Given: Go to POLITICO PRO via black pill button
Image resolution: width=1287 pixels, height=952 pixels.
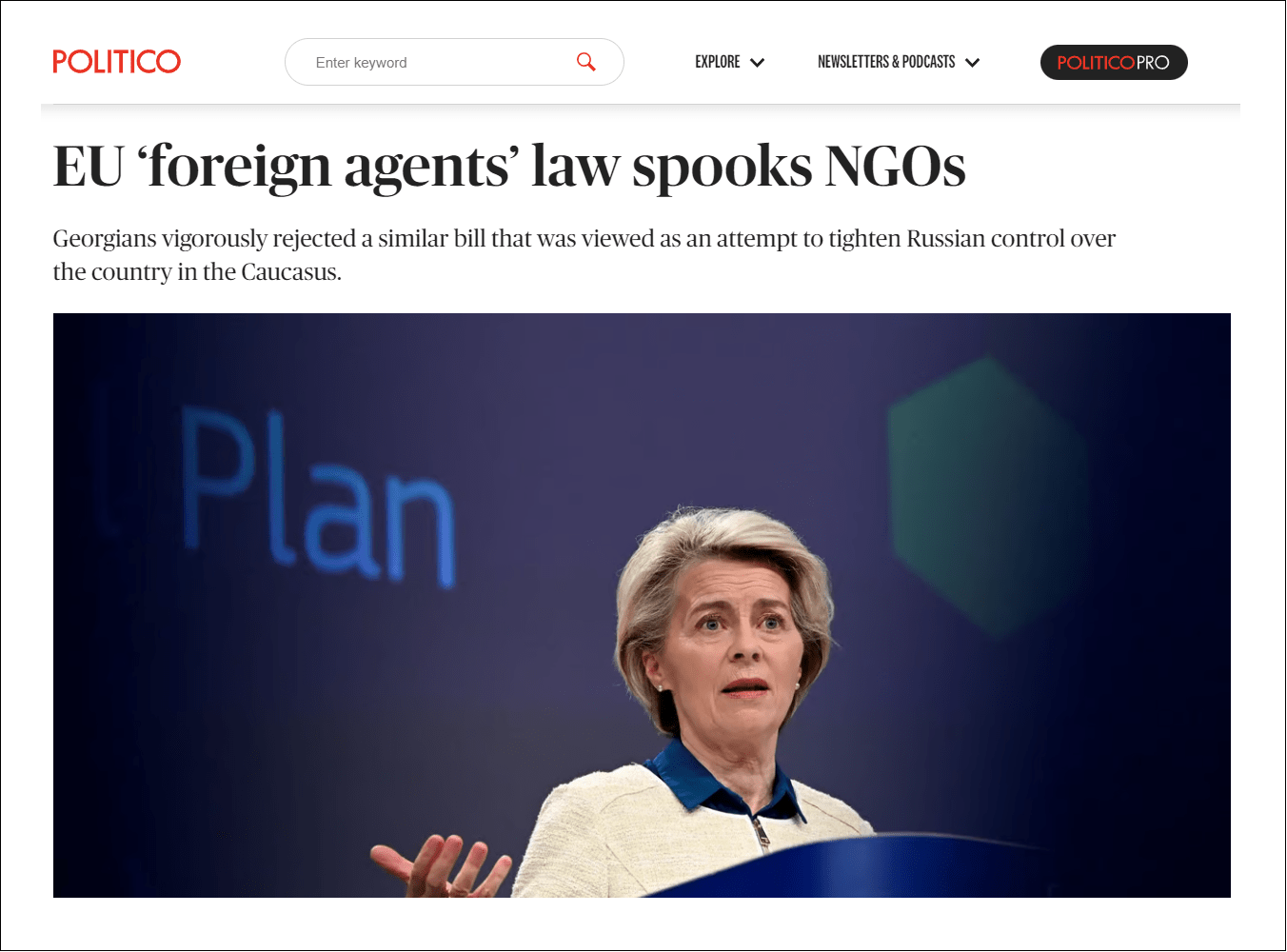Looking at the screenshot, I should coord(1114,62).
